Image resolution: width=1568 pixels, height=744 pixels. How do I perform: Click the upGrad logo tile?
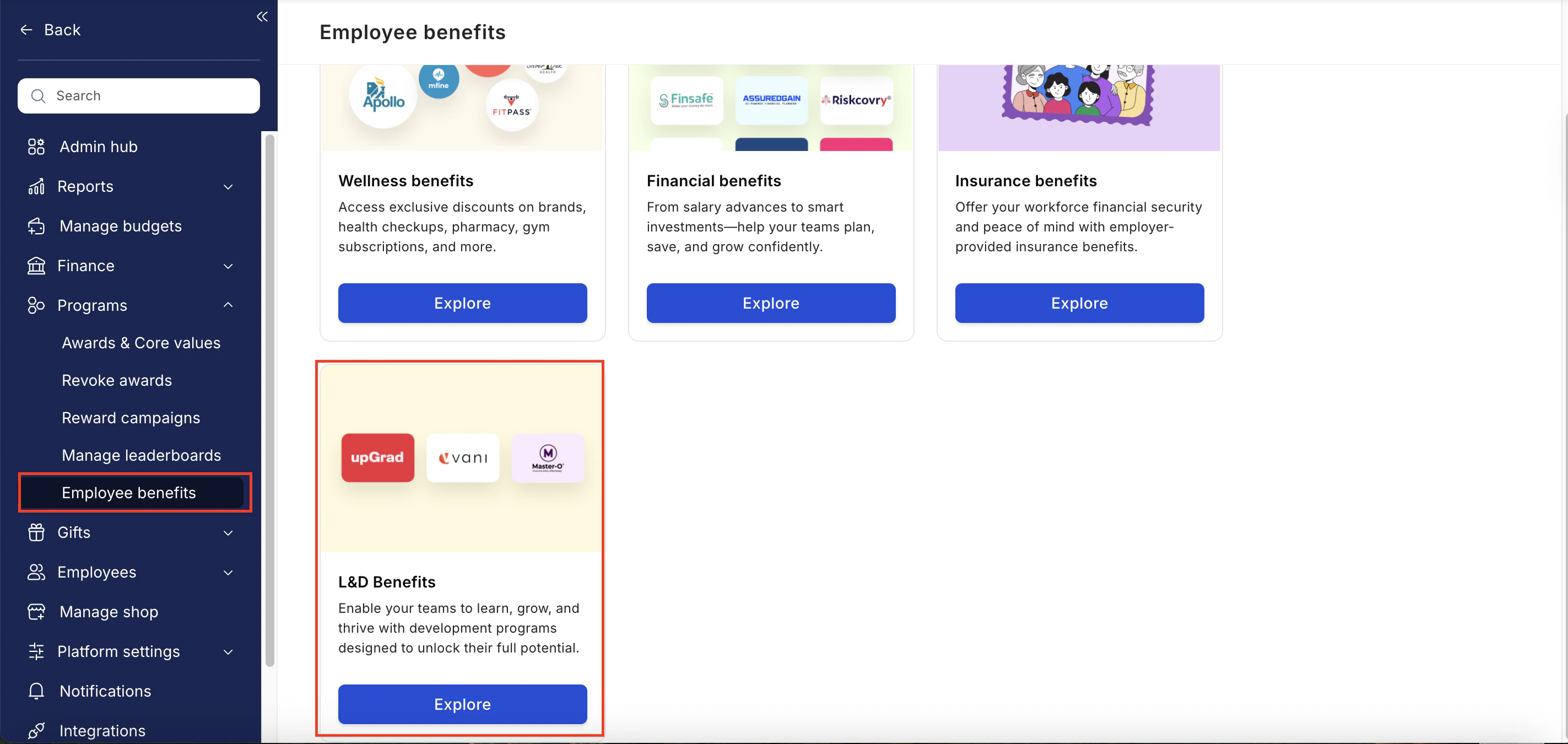(x=378, y=458)
